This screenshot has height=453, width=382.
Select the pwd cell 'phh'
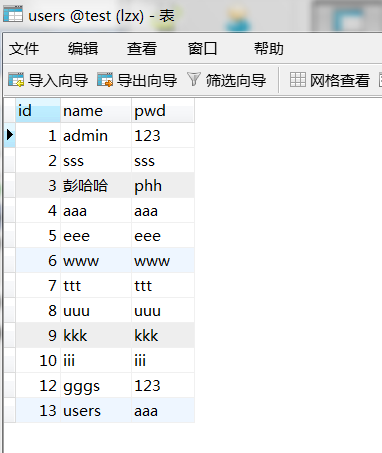tap(163, 185)
